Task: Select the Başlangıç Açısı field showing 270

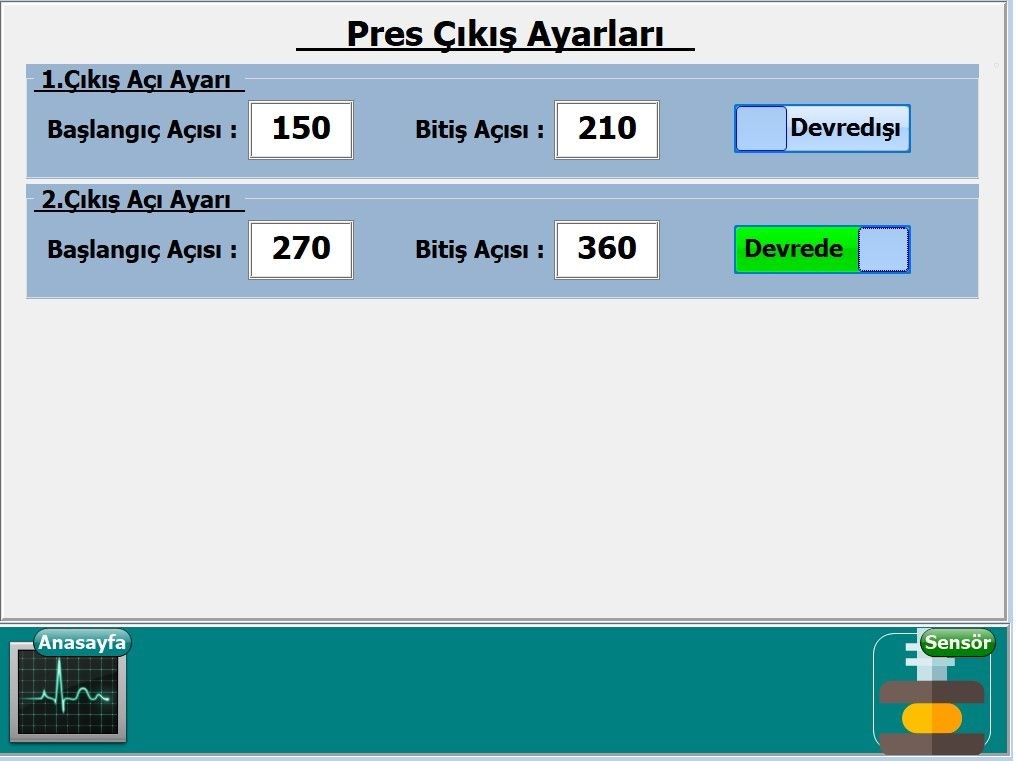Action: click(x=301, y=249)
